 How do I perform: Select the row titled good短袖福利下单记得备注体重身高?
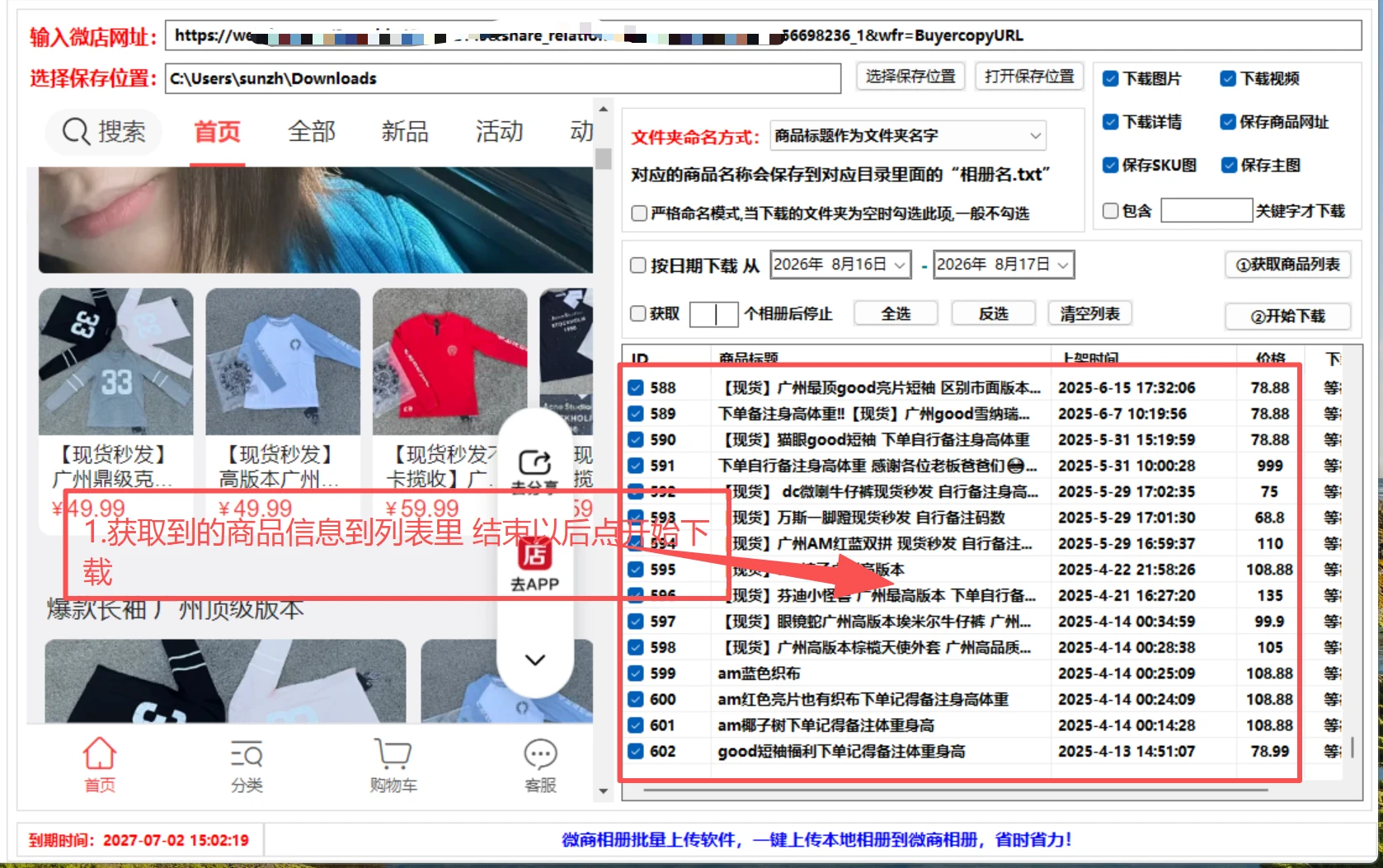[x=841, y=751]
